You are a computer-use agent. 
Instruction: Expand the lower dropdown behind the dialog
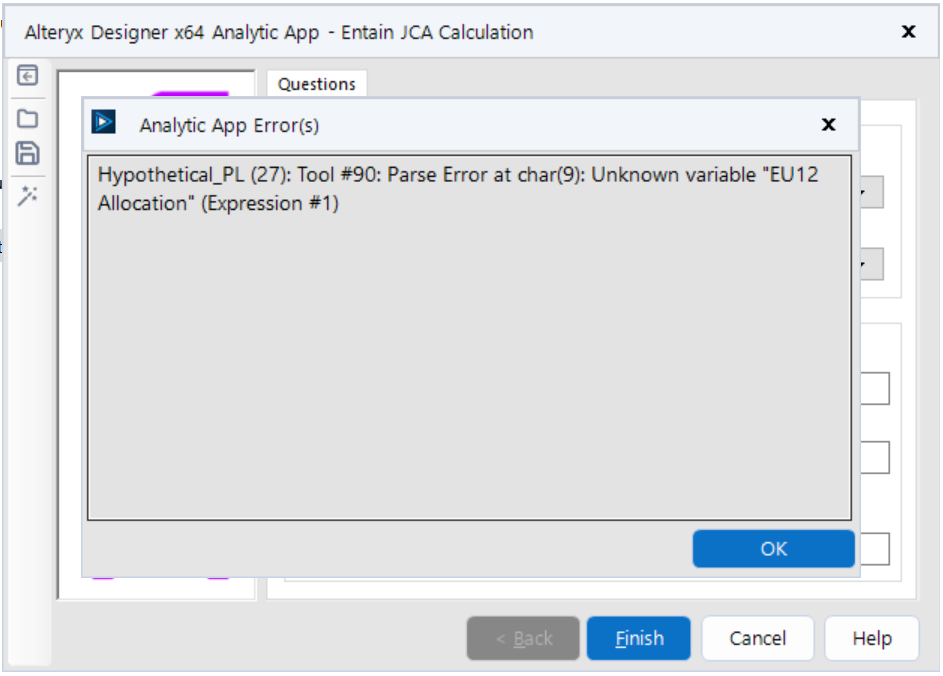[871, 264]
